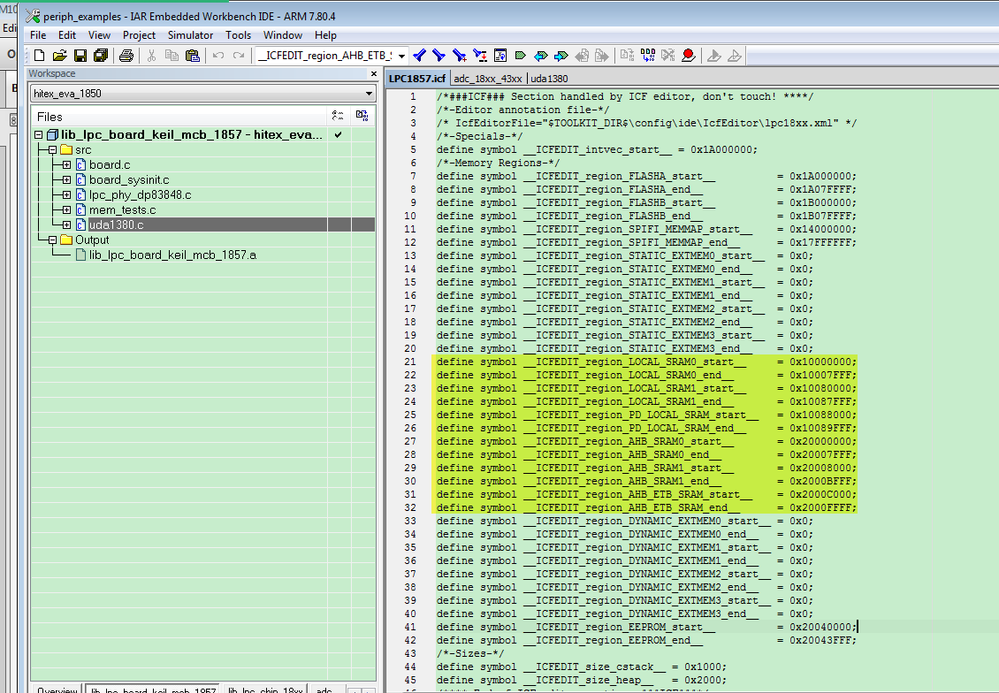Click the Paste clipboard icon
Screen dimensions: 999x693
[x=192, y=56]
